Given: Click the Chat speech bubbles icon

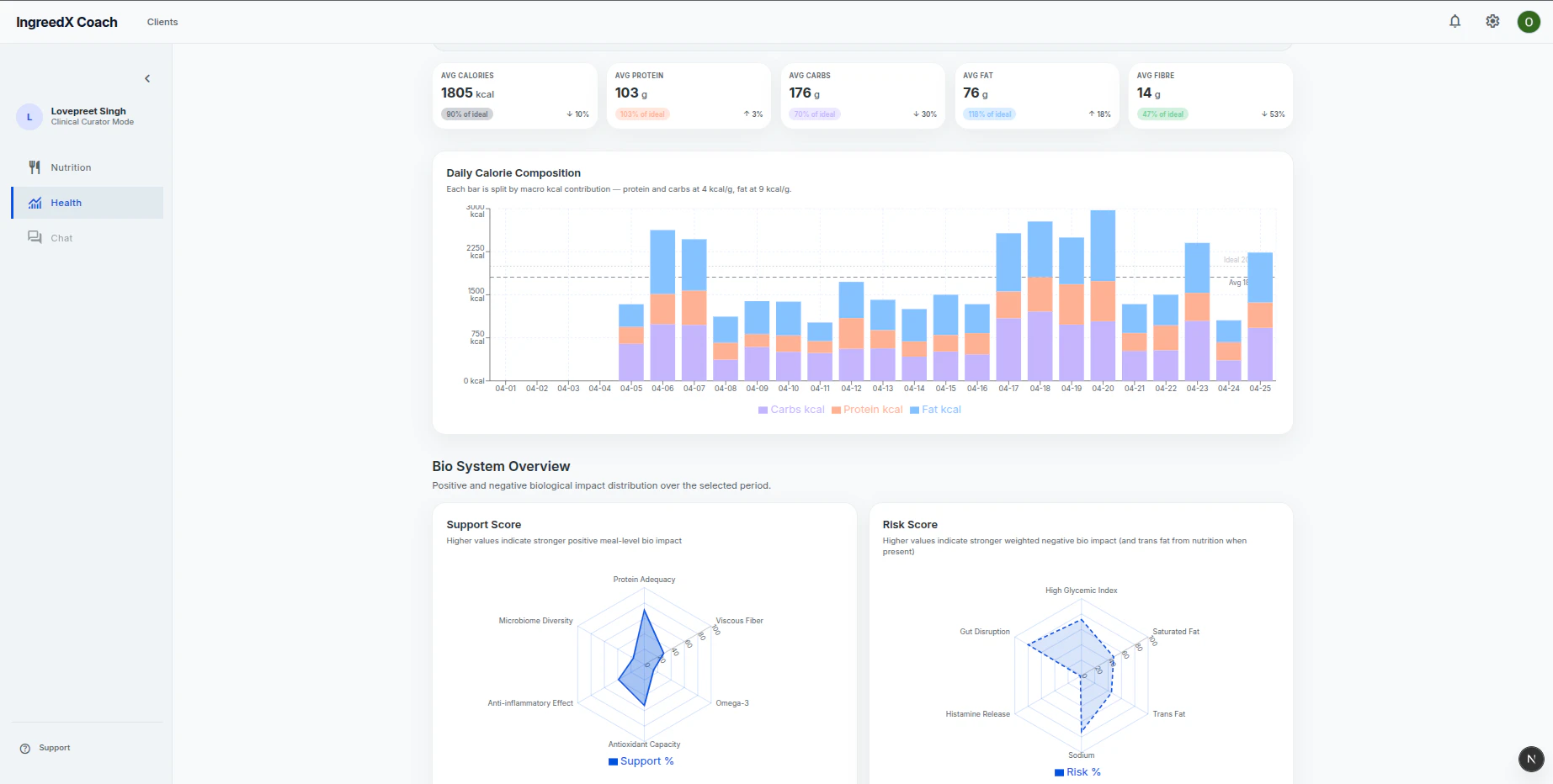Looking at the screenshot, I should point(35,238).
